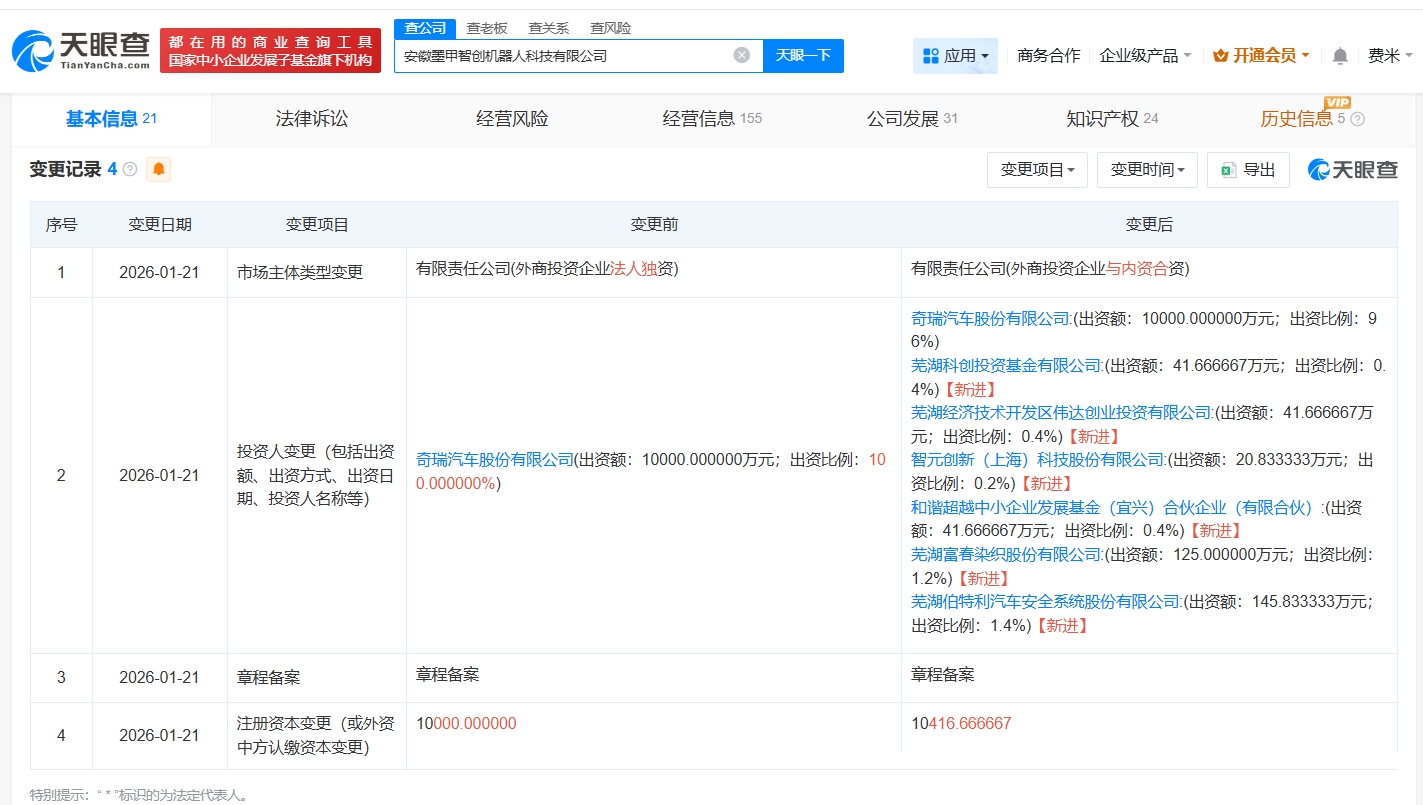
Task: Open the notification bell in header
Action: tap(1340, 56)
